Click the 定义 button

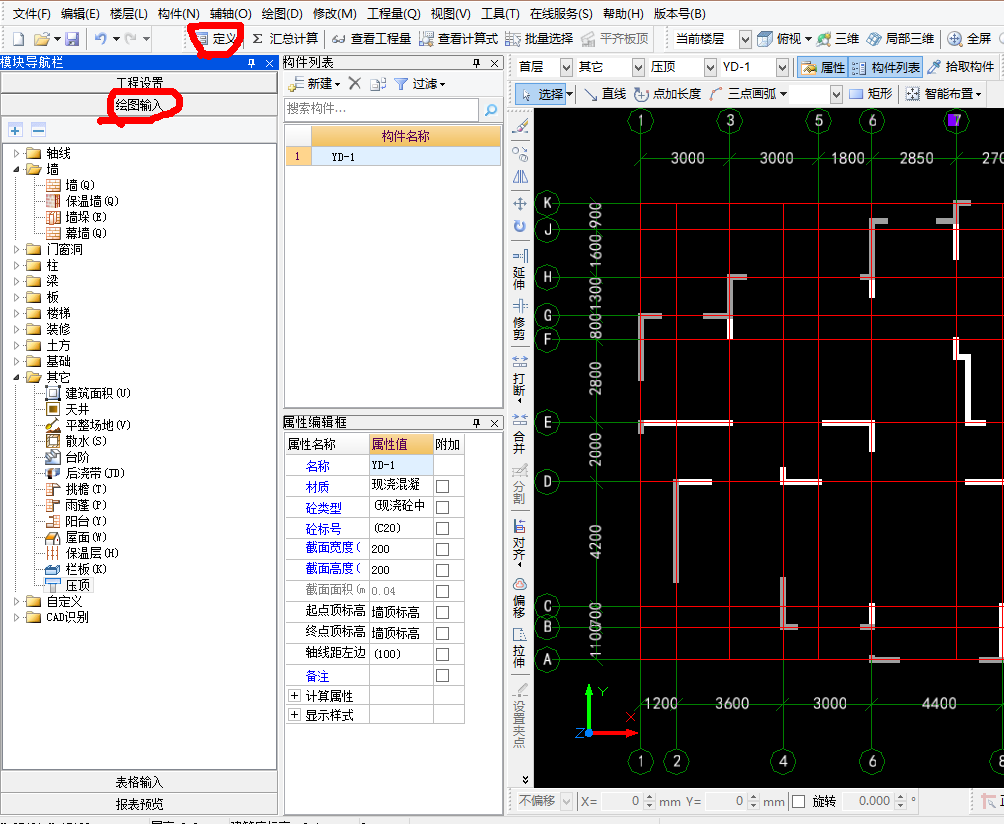tap(217, 39)
